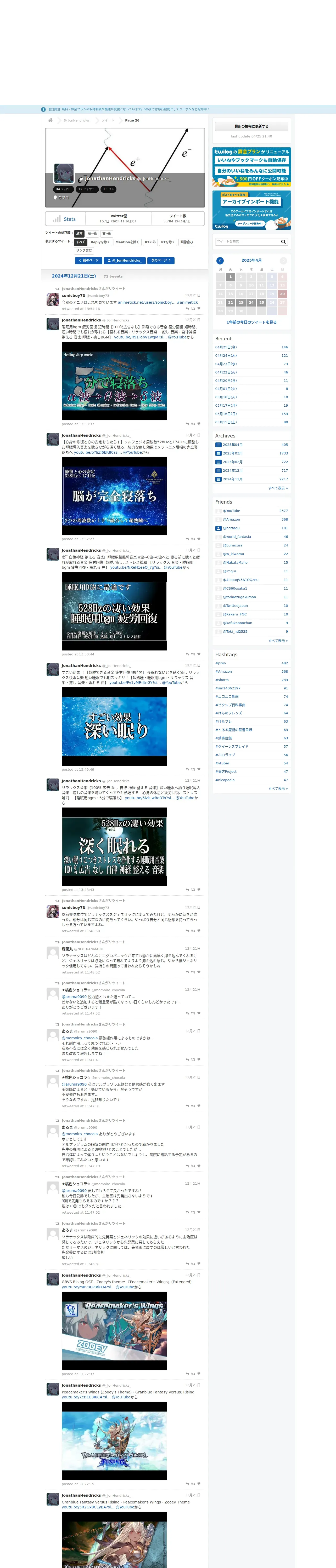This screenshot has width=336, height=1568.
Task: Open the 1 リスト lists pill
Action: 109,189
